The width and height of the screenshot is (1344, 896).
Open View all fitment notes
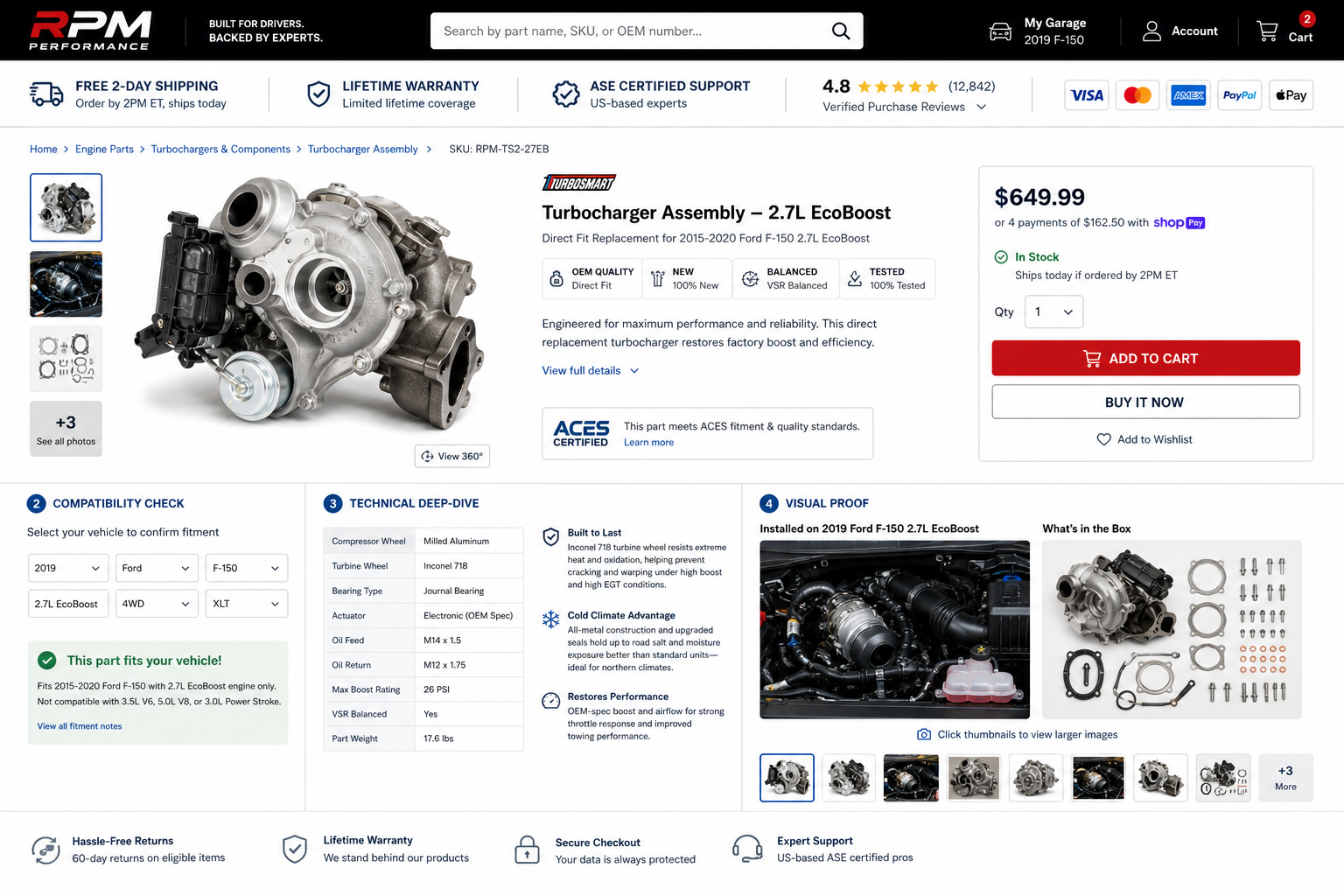coord(80,726)
